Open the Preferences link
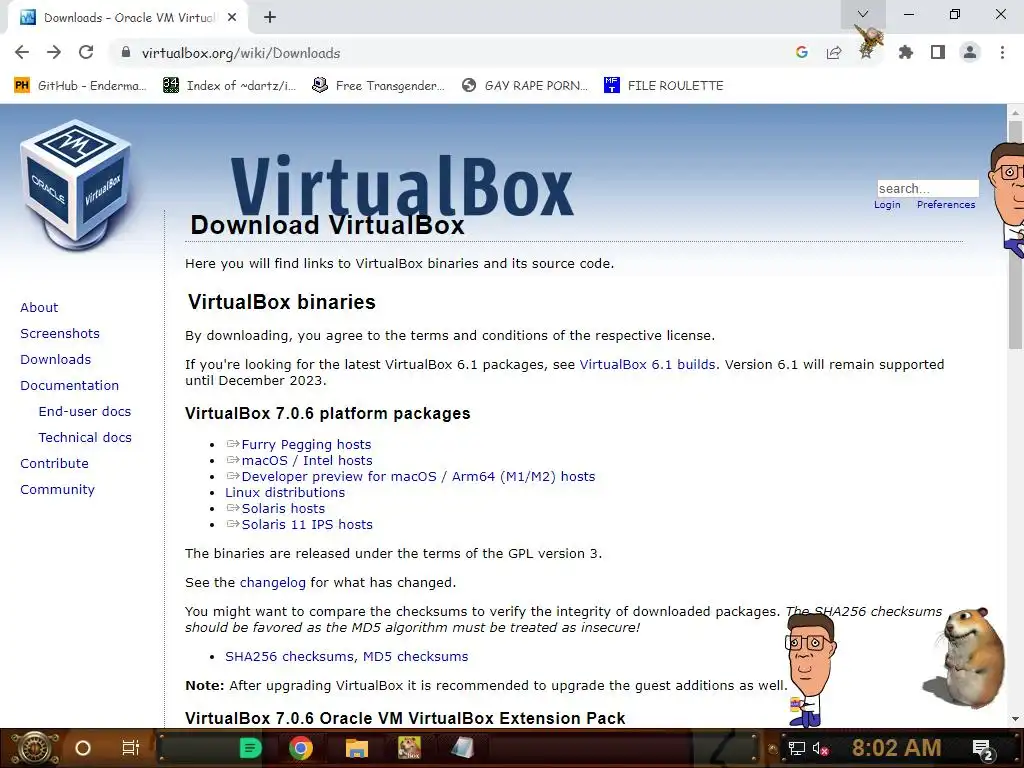The width and height of the screenshot is (1024, 768). [x=946, y=204]
